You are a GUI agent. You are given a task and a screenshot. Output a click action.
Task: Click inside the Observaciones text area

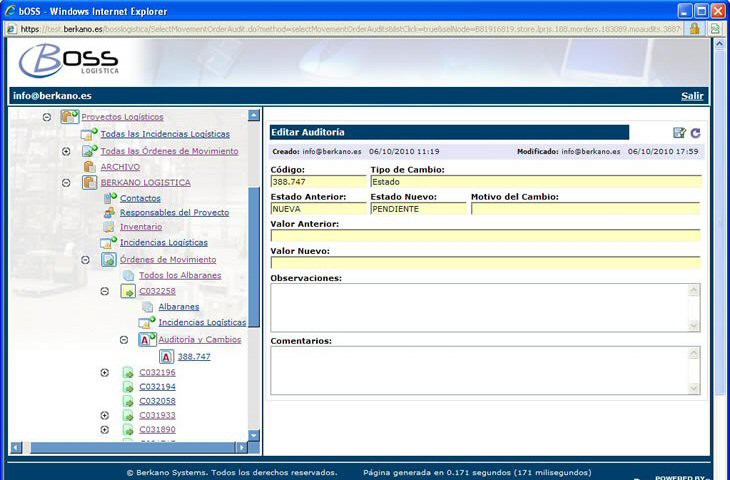point(478,307)
